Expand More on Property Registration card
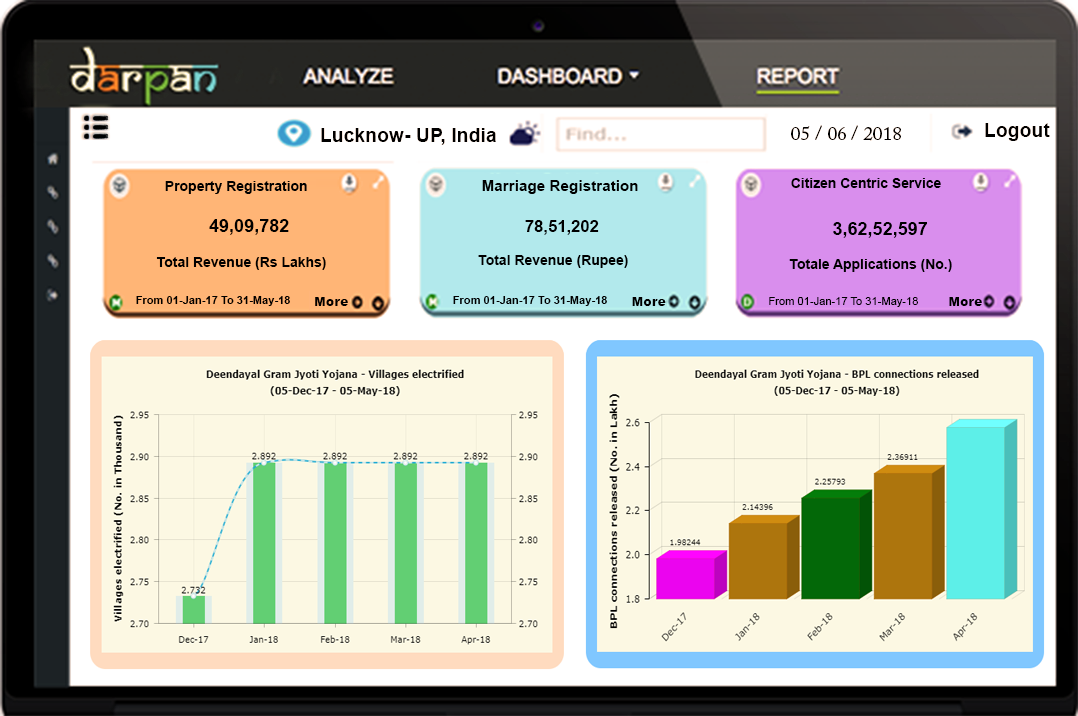The image size is (1078, 716). (x=338, y=301)
